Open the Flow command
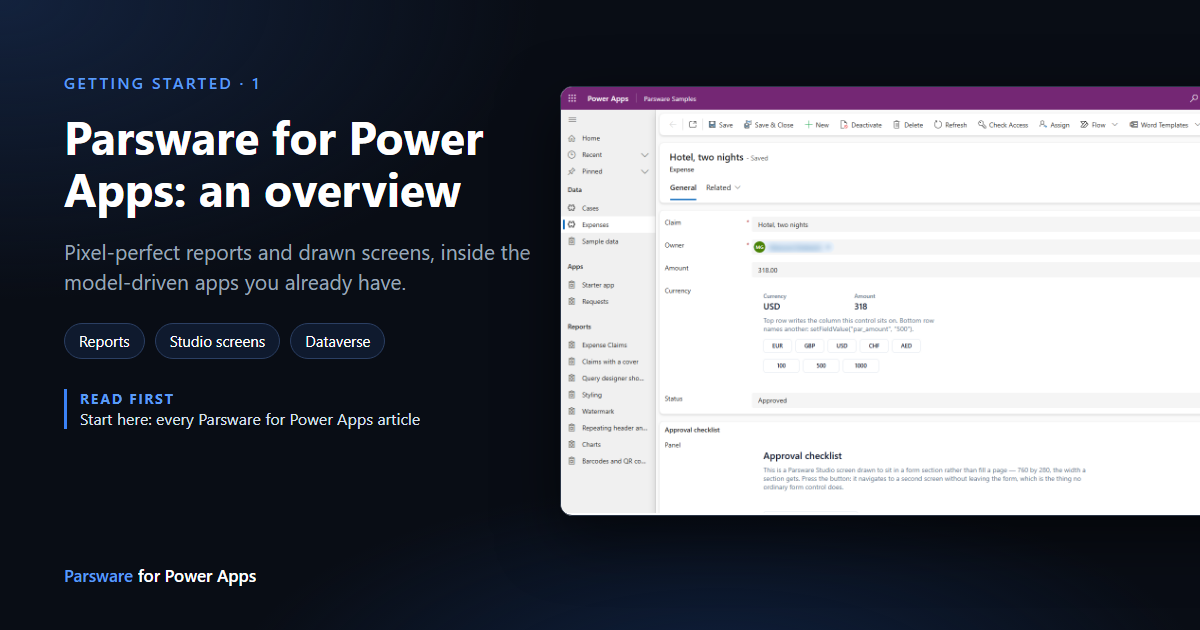Image resolution: width=1200 pixels, height=630 pixels. point(1093,125)
